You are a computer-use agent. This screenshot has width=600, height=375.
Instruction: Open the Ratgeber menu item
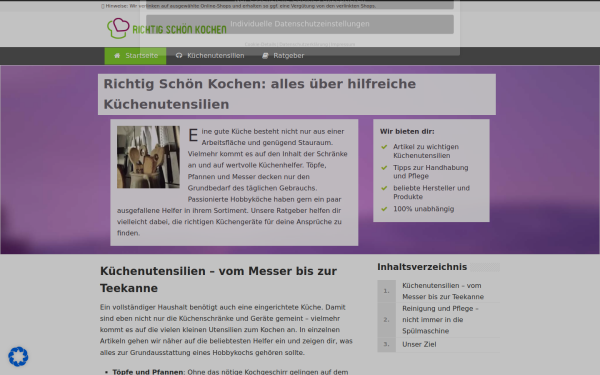[x=283, y=56]
